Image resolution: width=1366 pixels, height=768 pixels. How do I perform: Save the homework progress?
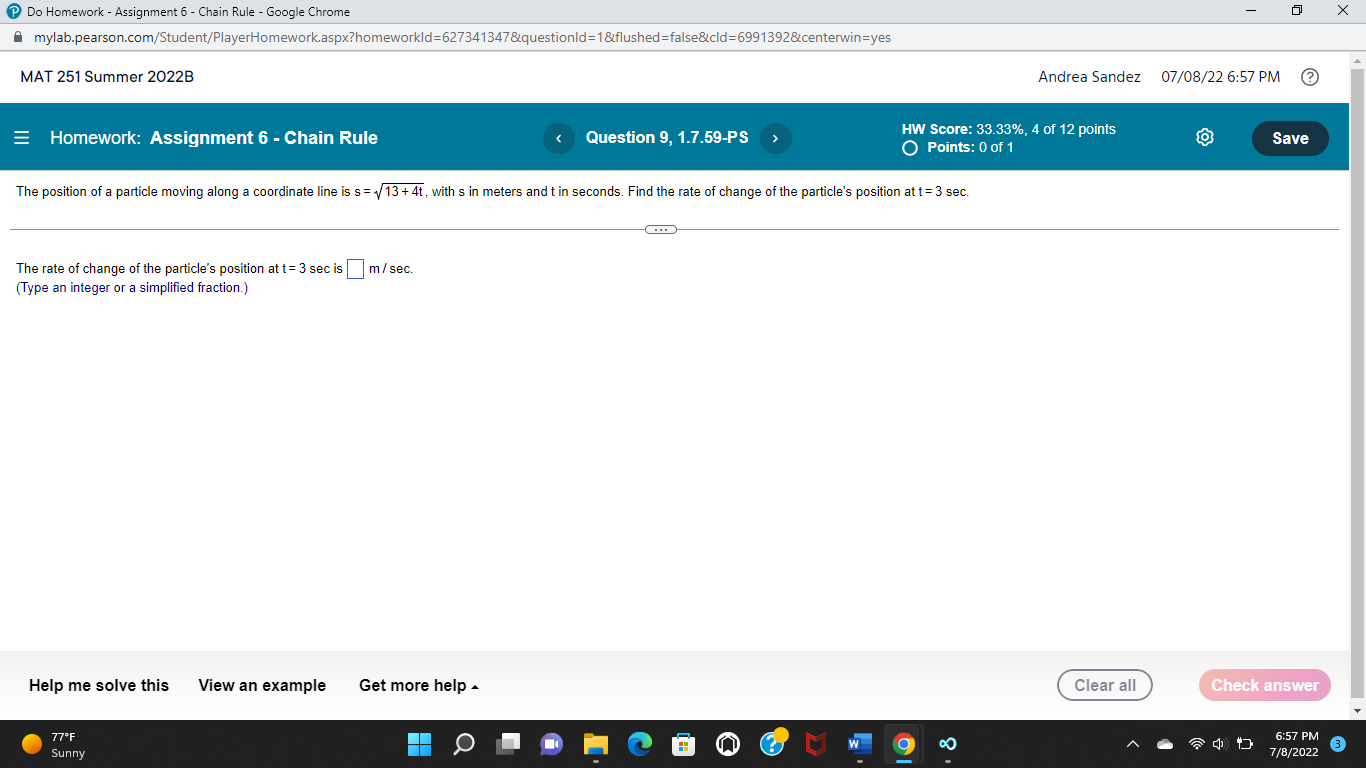coord(1290,138)
